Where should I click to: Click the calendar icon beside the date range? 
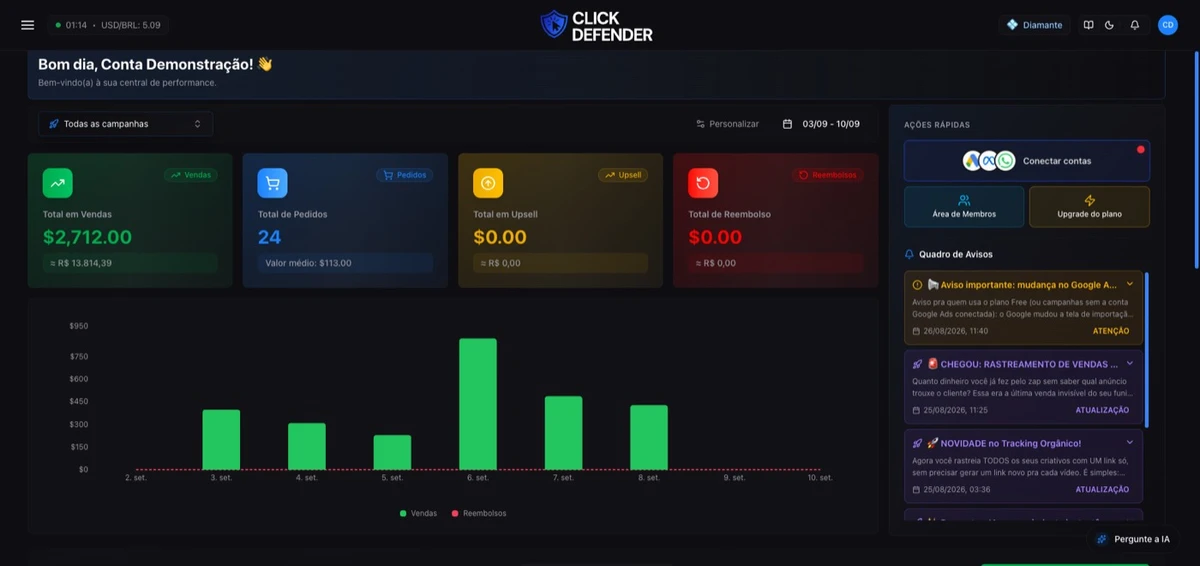787,124
